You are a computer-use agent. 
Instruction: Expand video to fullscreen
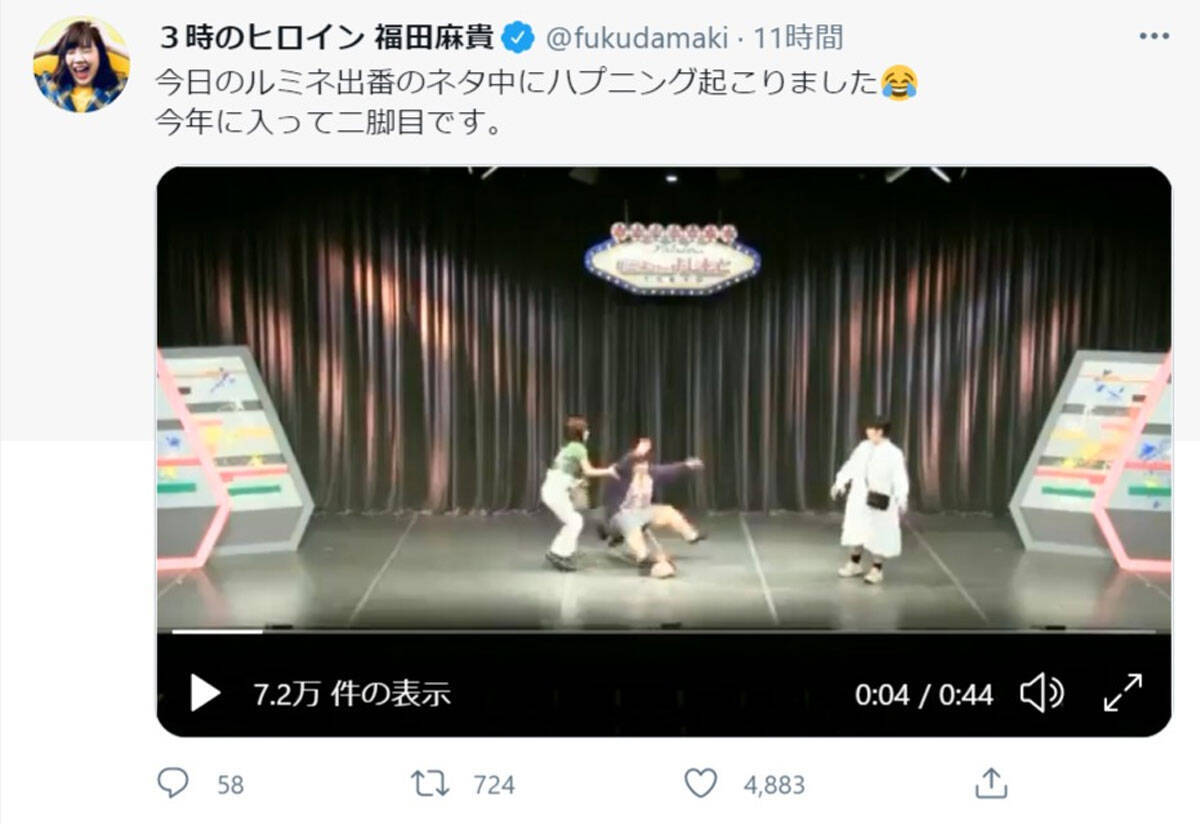pos(1122,692)
